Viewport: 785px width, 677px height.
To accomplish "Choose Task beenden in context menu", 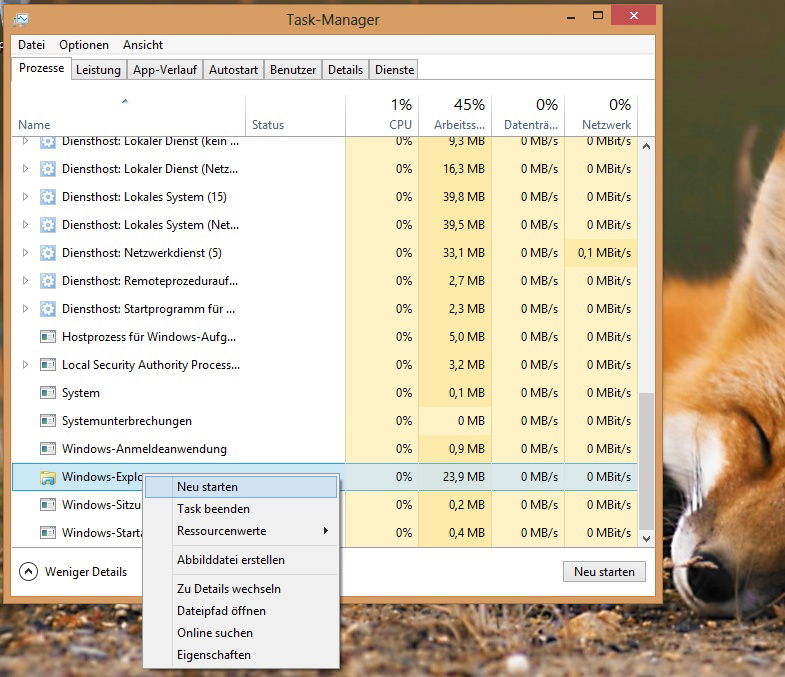I will pos(241,509).
